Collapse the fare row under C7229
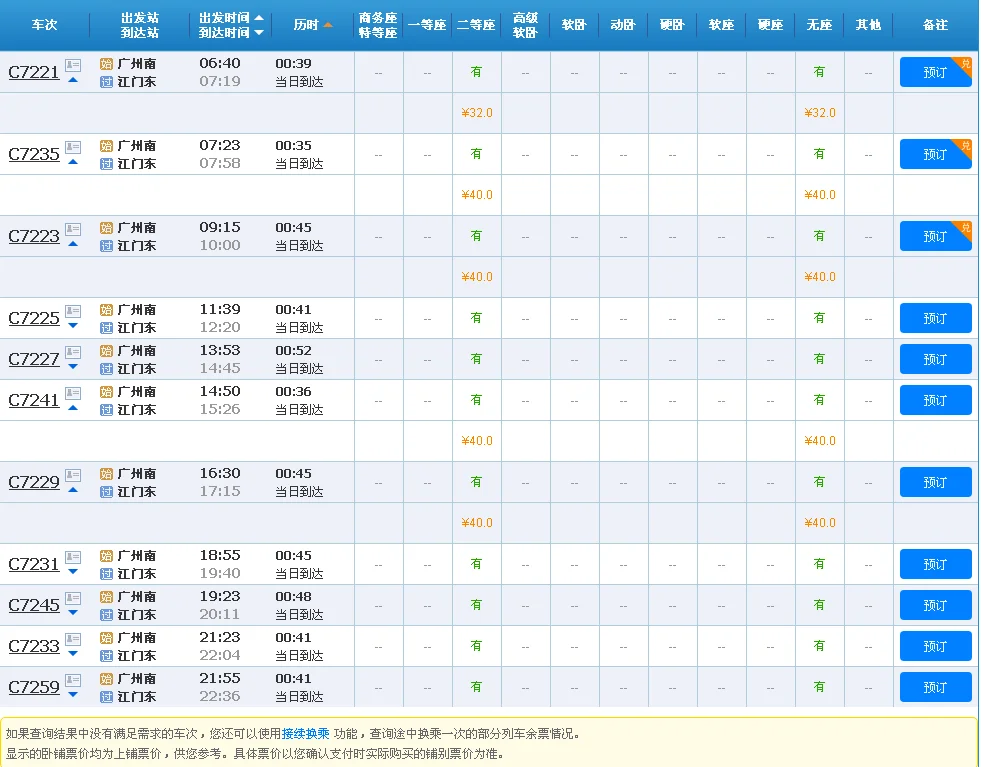The image size is (981, 767). tap(72, 489)
